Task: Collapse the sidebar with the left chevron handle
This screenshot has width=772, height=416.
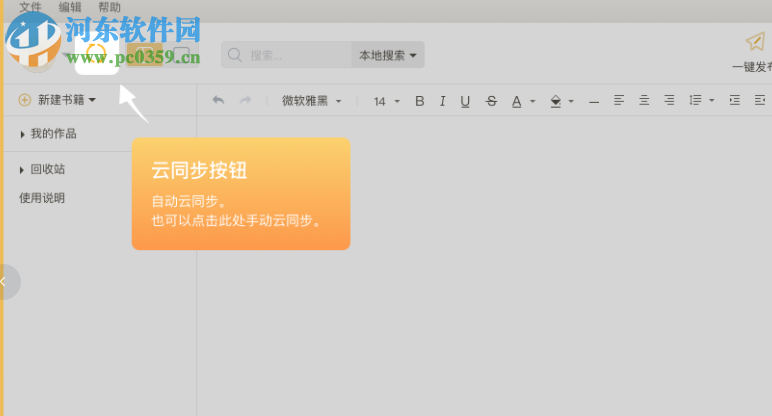Action: (x=5, y=282)
